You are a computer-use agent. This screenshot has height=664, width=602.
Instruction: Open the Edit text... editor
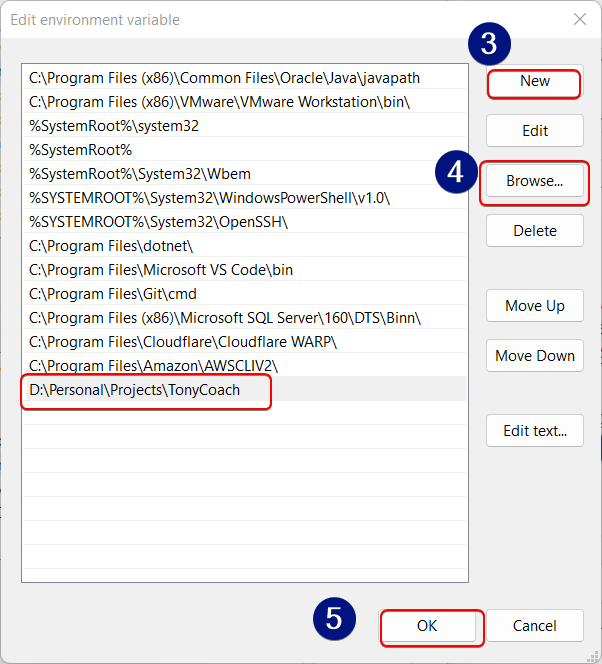pos(534,431)
